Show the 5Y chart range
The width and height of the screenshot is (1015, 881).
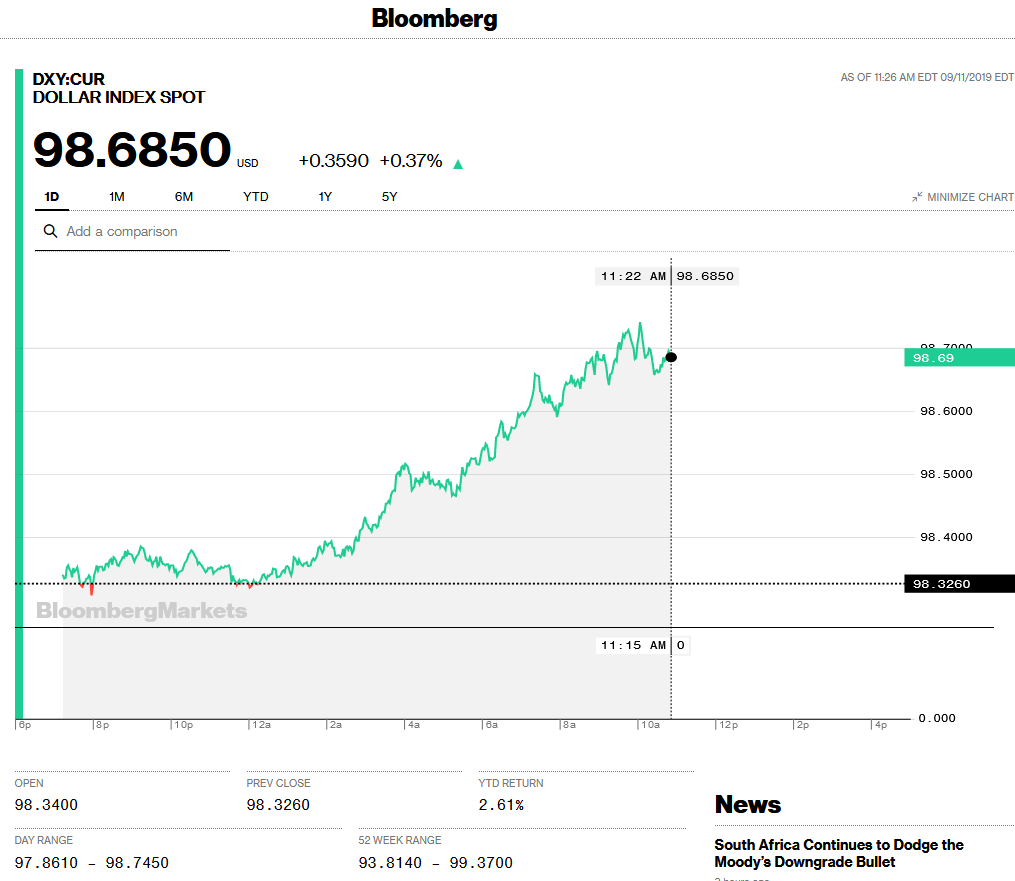[x=389, y=197]
